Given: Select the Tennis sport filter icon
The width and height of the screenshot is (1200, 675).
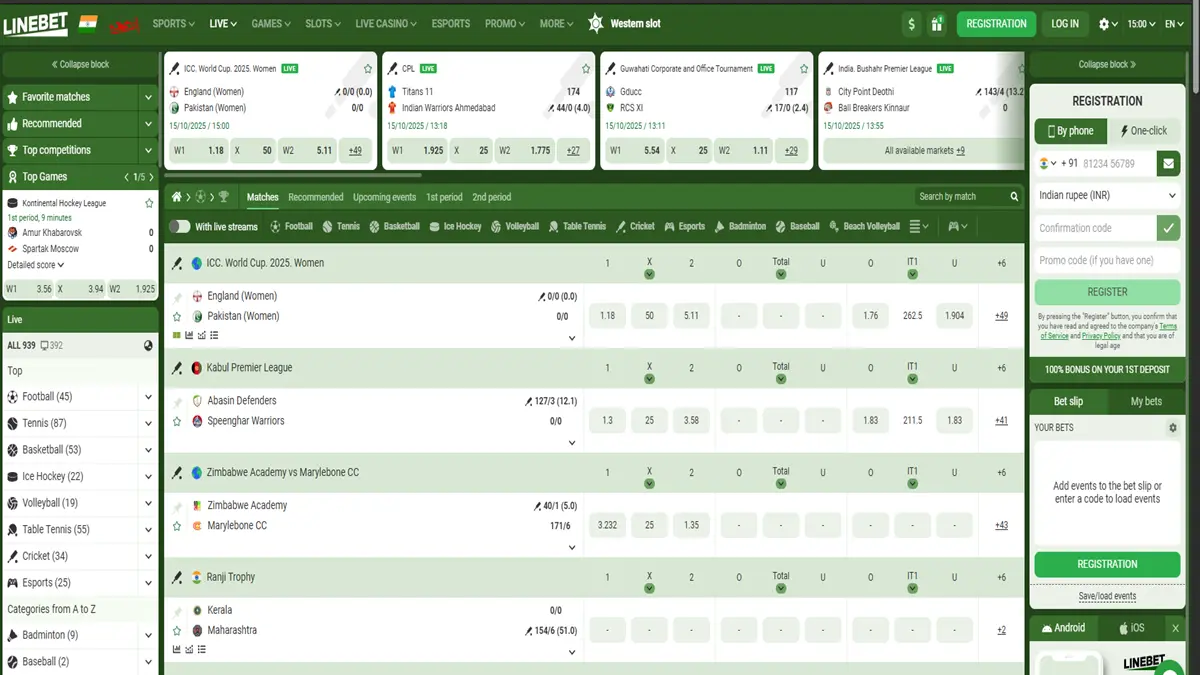Looking at the screenshot, I should (325, 226).
